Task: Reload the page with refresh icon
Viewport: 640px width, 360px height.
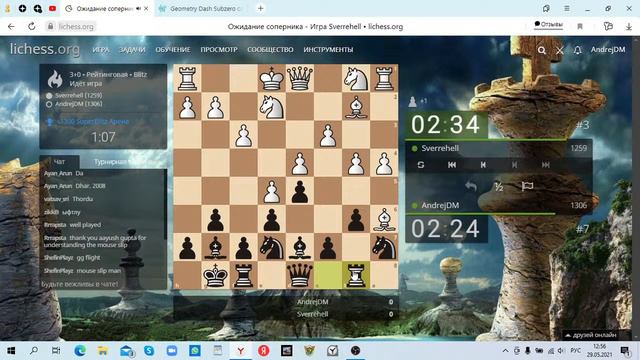Action: coord(31,27)
